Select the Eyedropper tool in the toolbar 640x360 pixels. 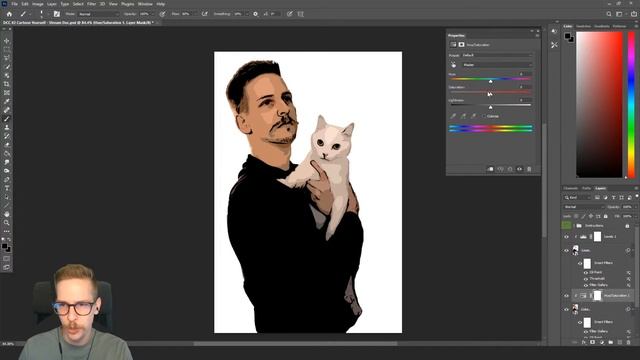(x=7, y=101)
